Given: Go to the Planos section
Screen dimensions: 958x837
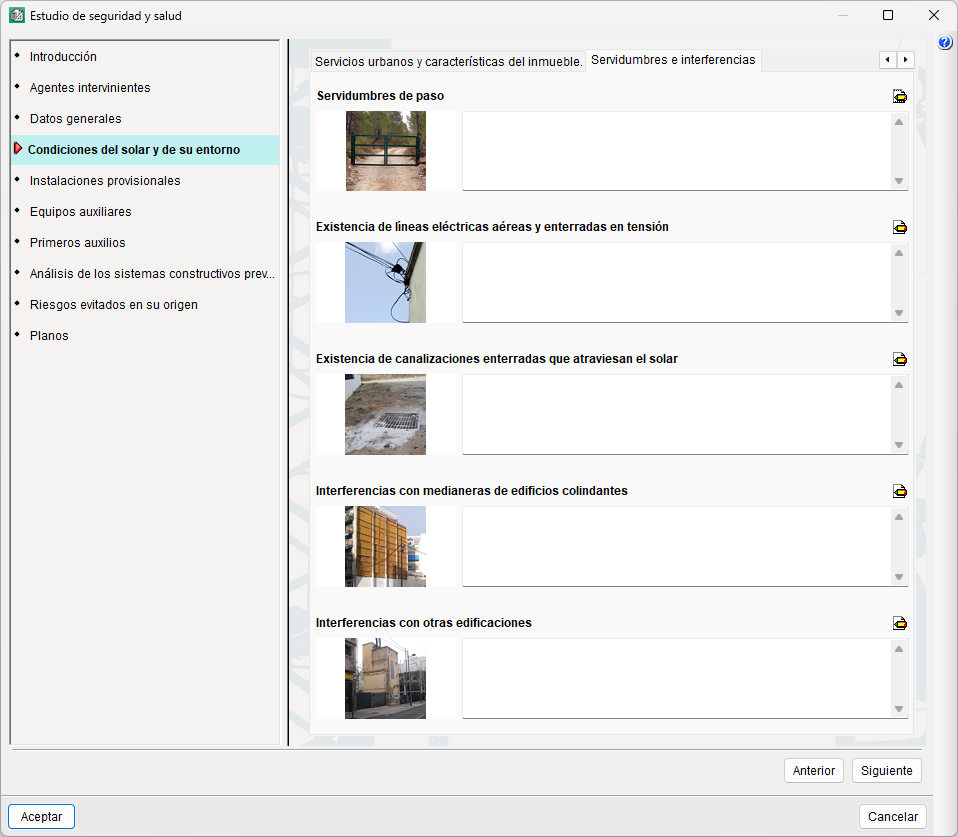Looking at the screenshot, I should (x=49, y=336).
